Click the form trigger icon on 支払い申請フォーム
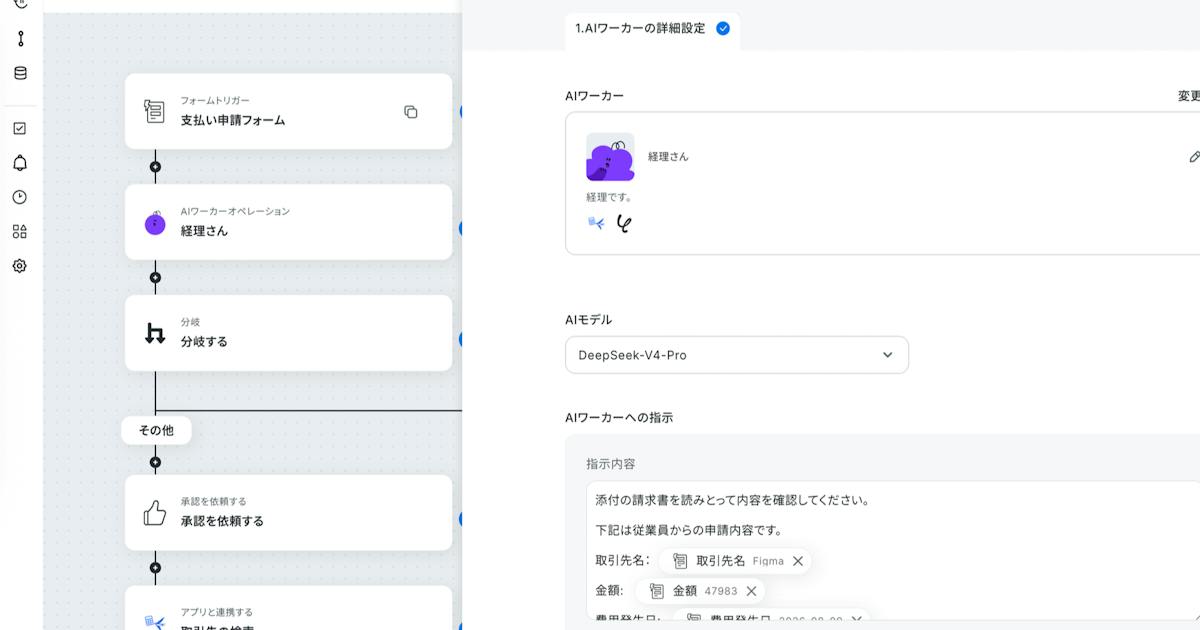The image size is (1200, 630). click(154, 111)
